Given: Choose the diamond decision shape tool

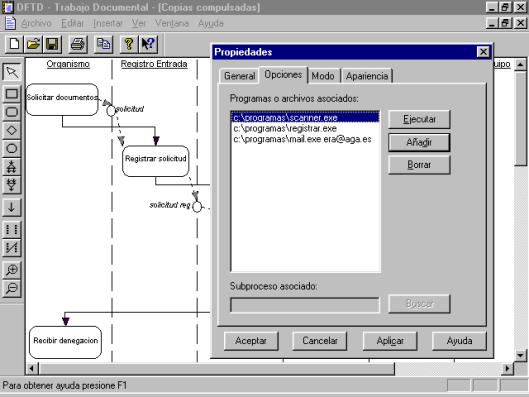Looking at the screenshot, I should [12, 130].
